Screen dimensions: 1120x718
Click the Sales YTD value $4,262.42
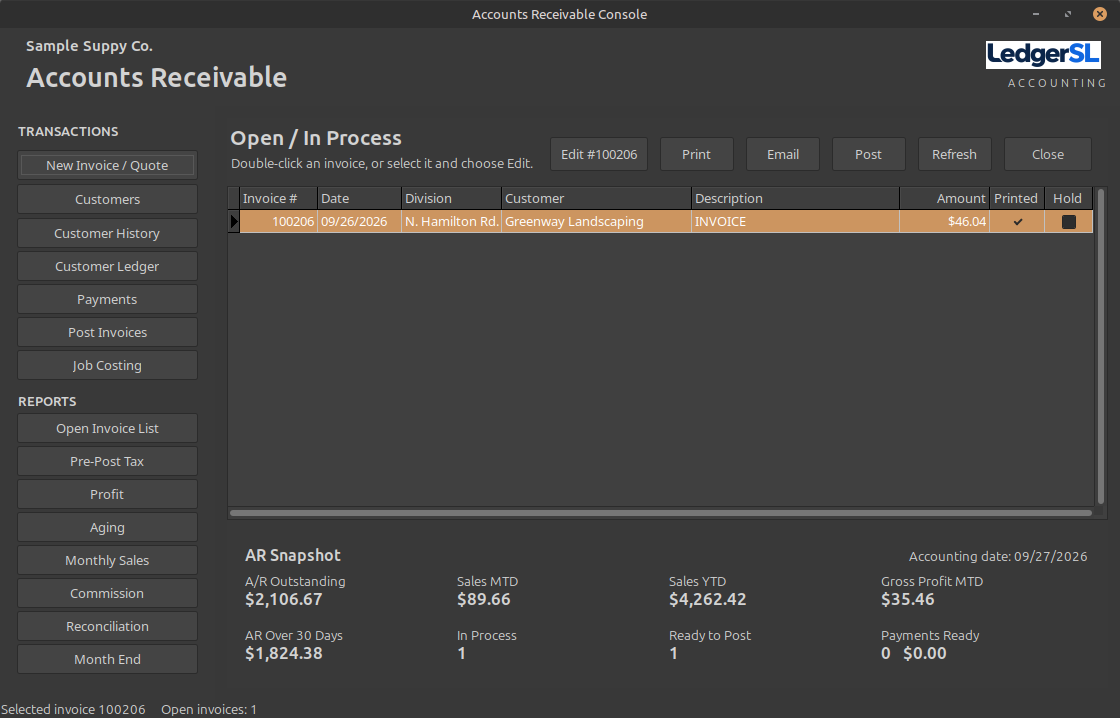pyautogui.click(x=707, y=599)
